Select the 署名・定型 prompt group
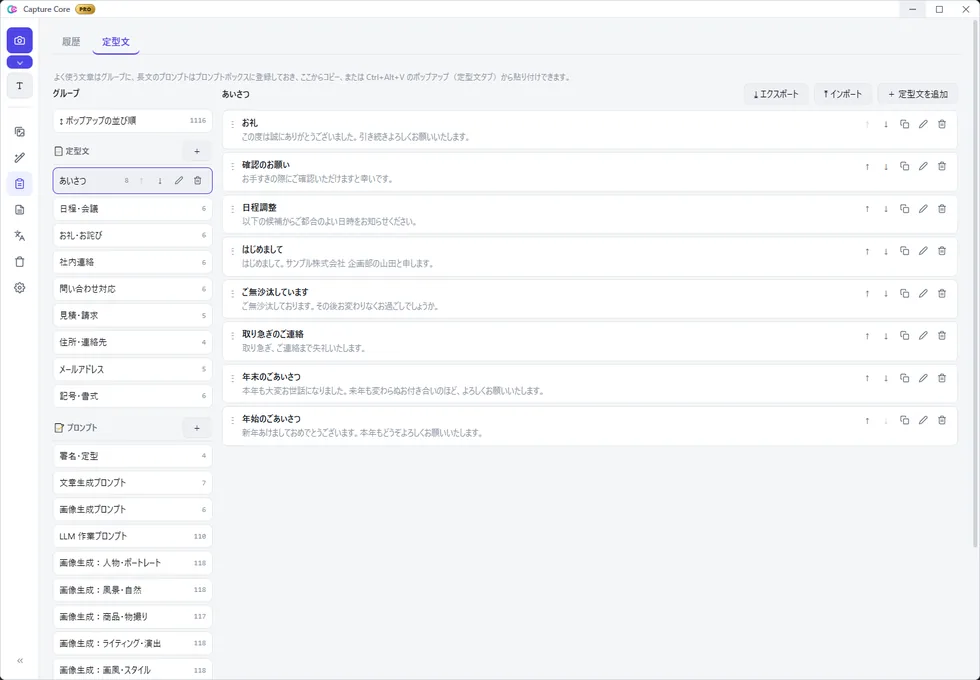 (132, 456)
